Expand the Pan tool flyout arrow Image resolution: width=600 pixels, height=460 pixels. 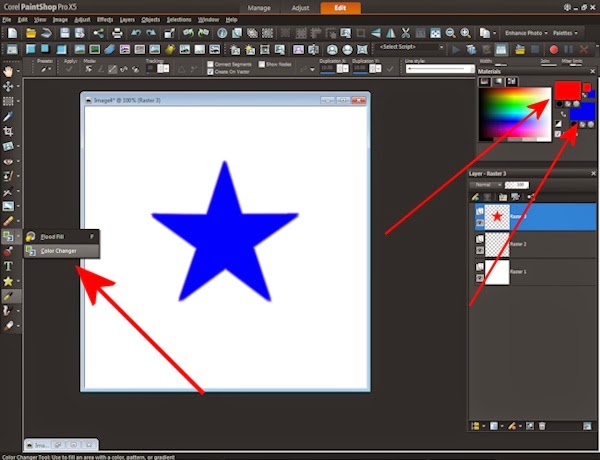(18, 71)
